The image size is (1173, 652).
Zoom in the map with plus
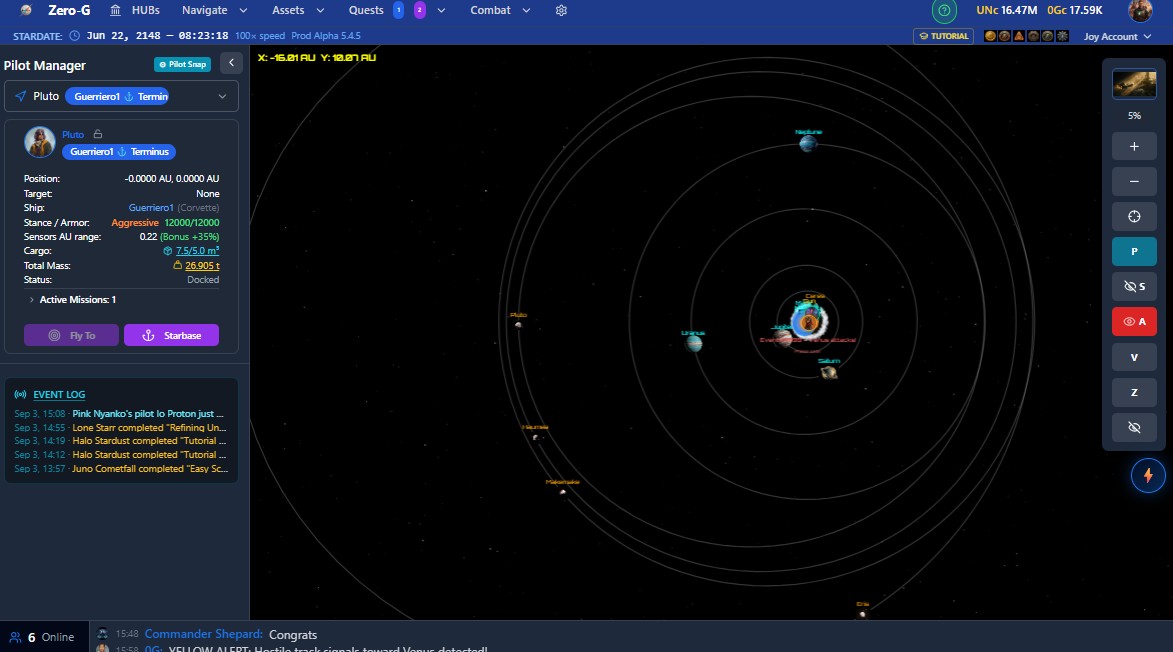click(x=1134, y=147)
